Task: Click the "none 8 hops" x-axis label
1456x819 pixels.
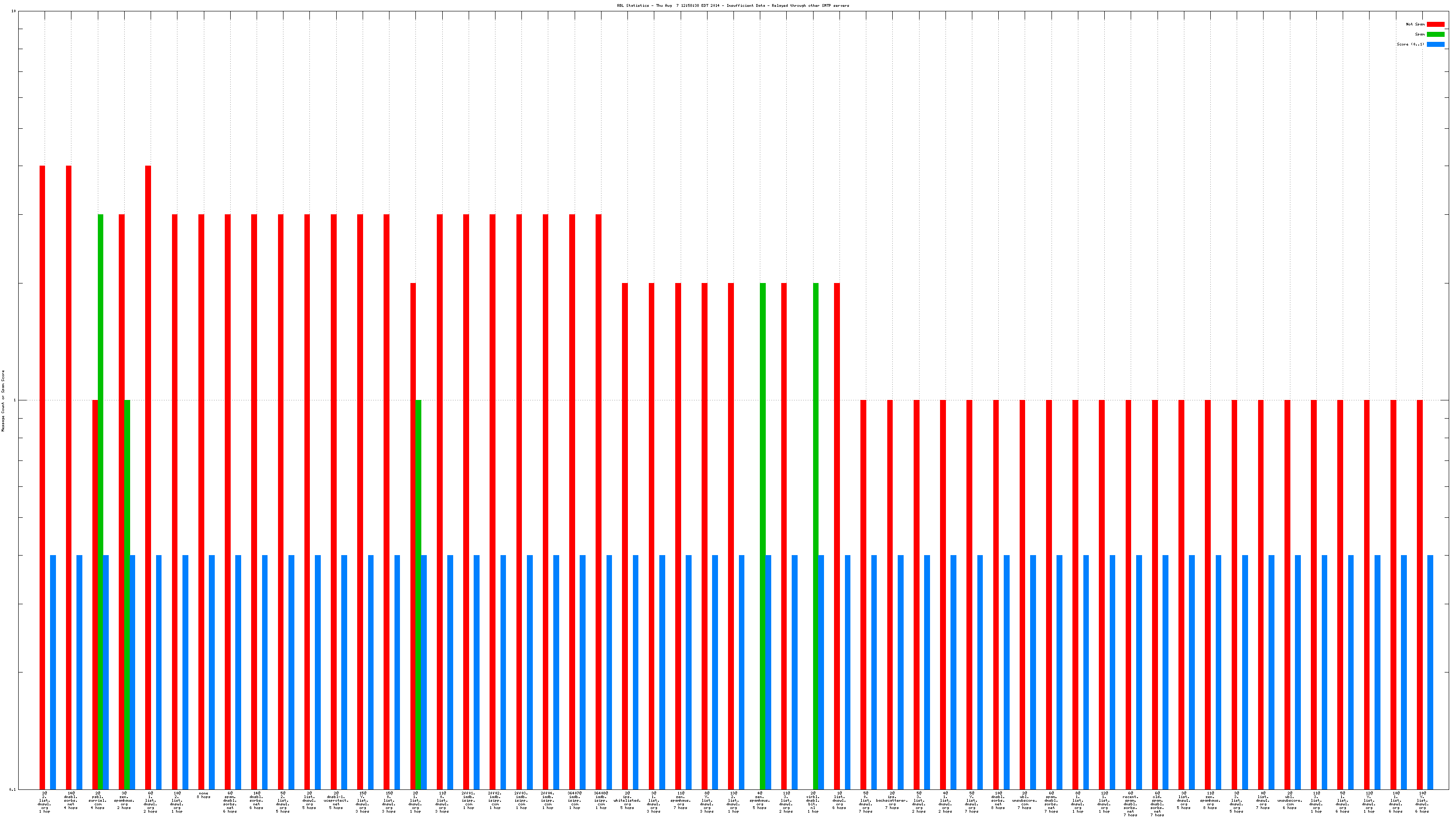Action: coord(203,795)
